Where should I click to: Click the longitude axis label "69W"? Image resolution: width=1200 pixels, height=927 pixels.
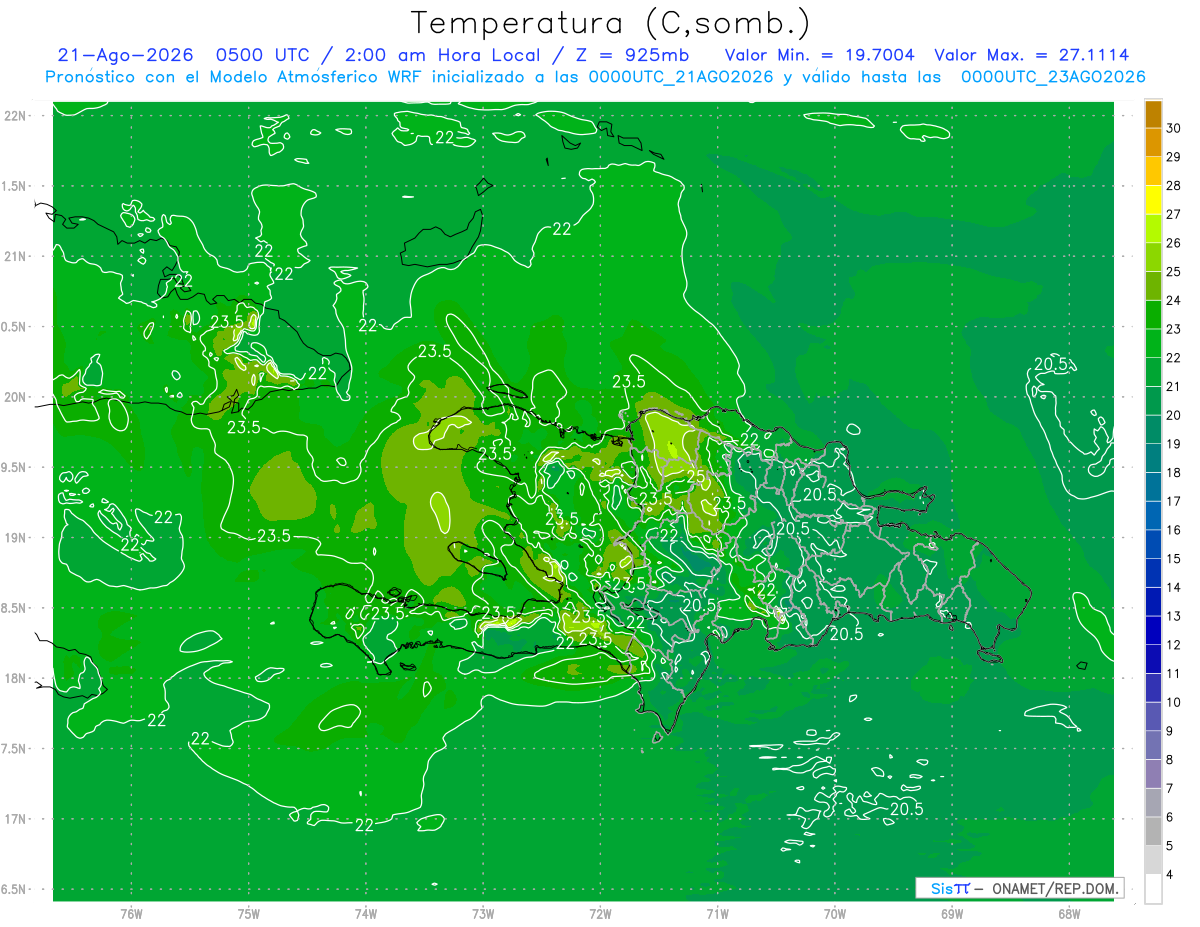coord(951,913)
